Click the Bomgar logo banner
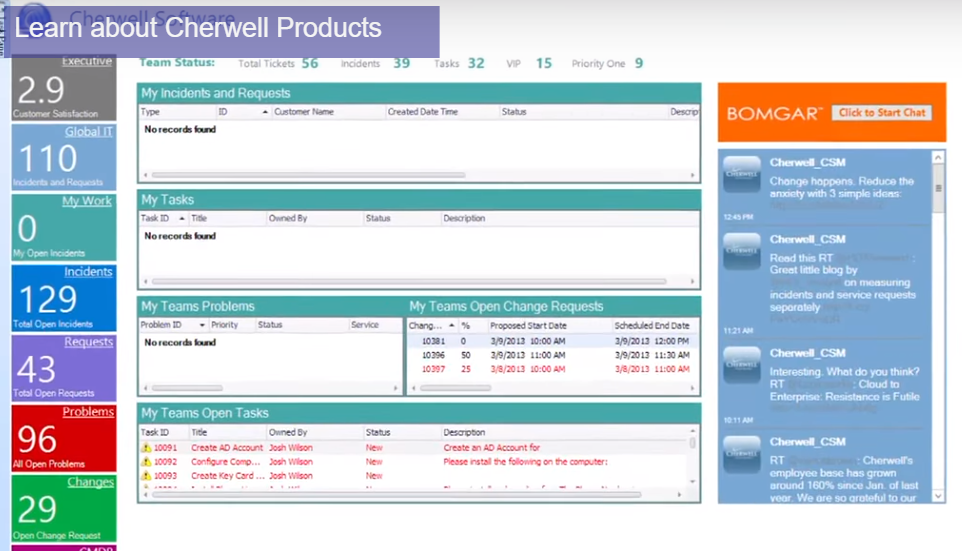The image size is (962, 551). [x=772, y=114]
